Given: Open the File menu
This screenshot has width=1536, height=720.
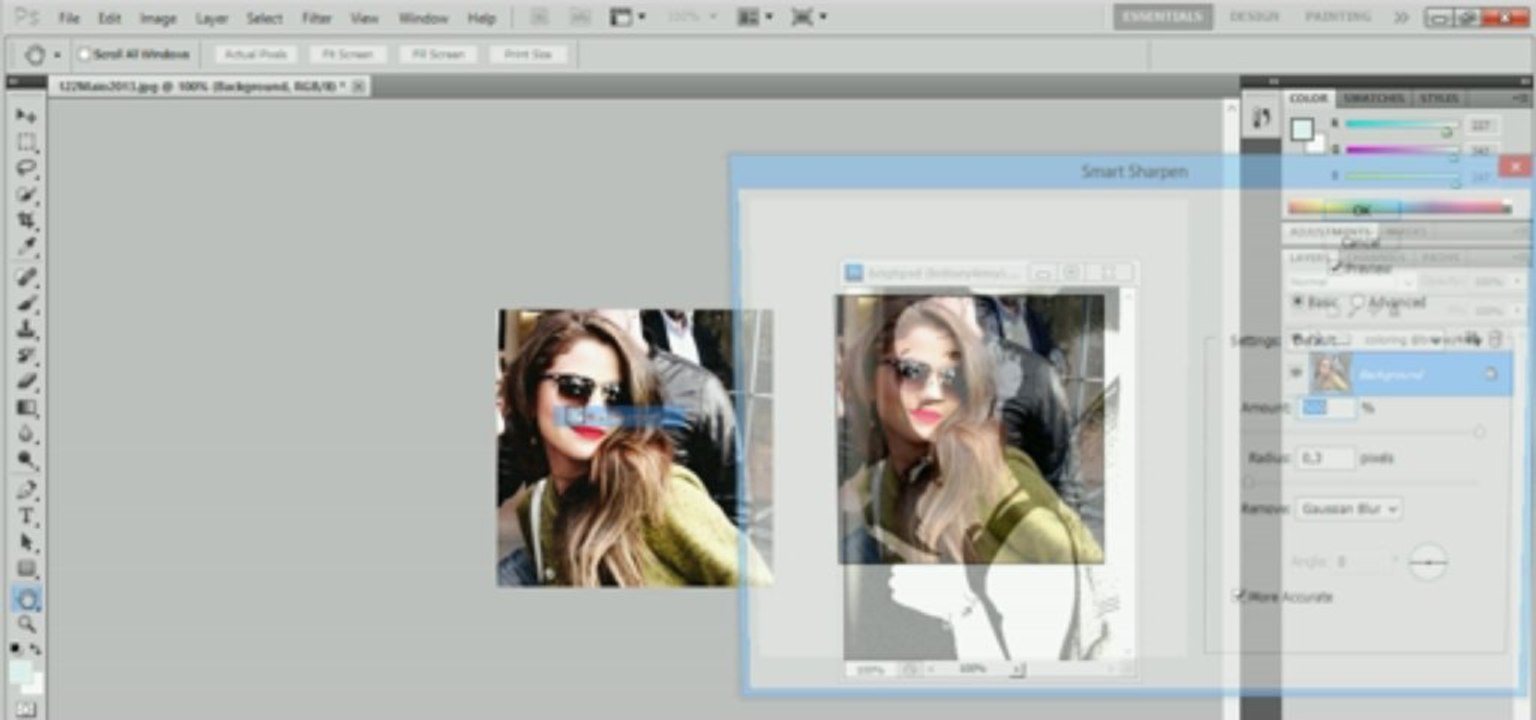Looking at the screenshot, I should point(69,18).
